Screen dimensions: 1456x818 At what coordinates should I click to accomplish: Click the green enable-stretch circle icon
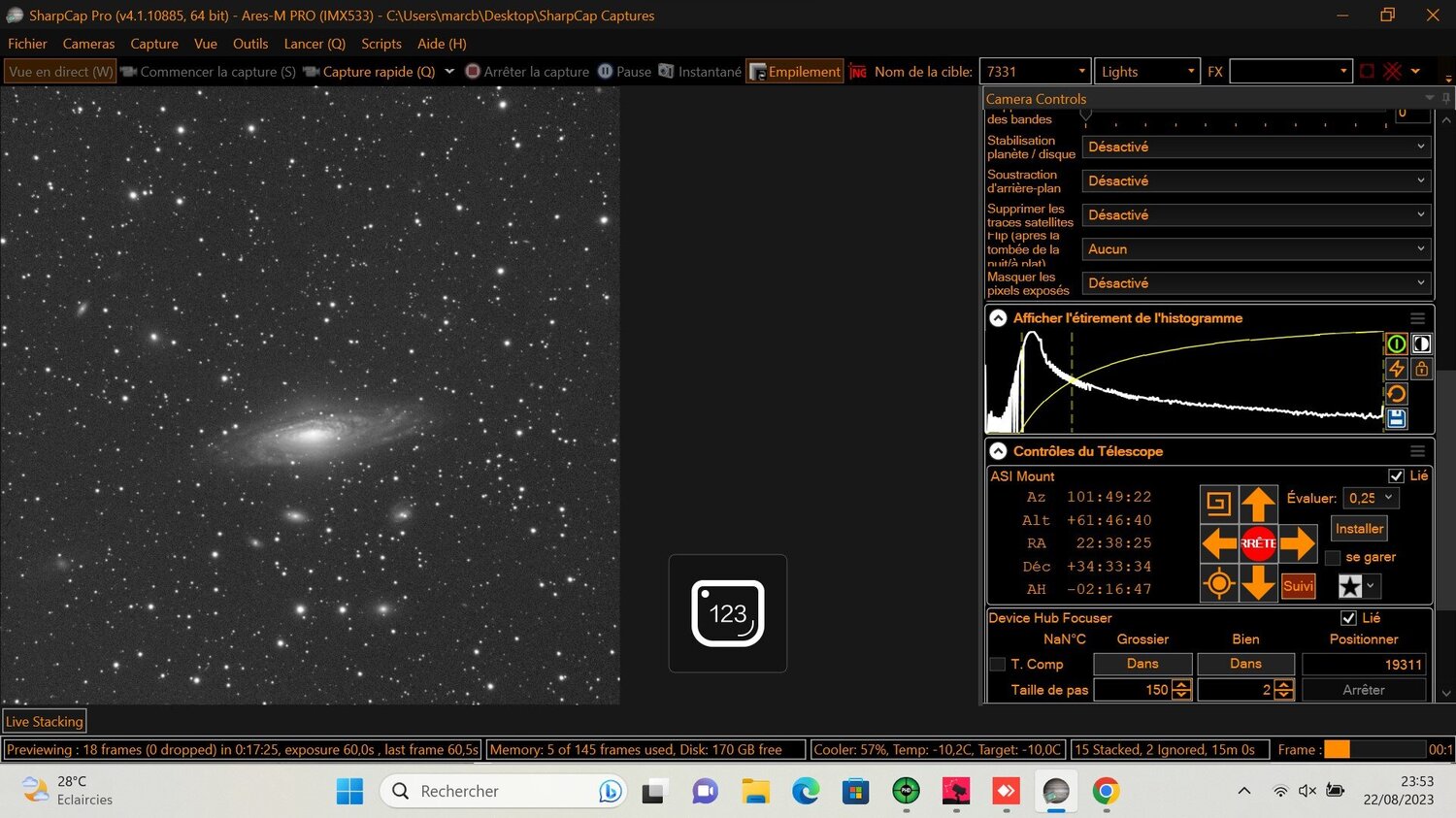(x=1396, y=344)
